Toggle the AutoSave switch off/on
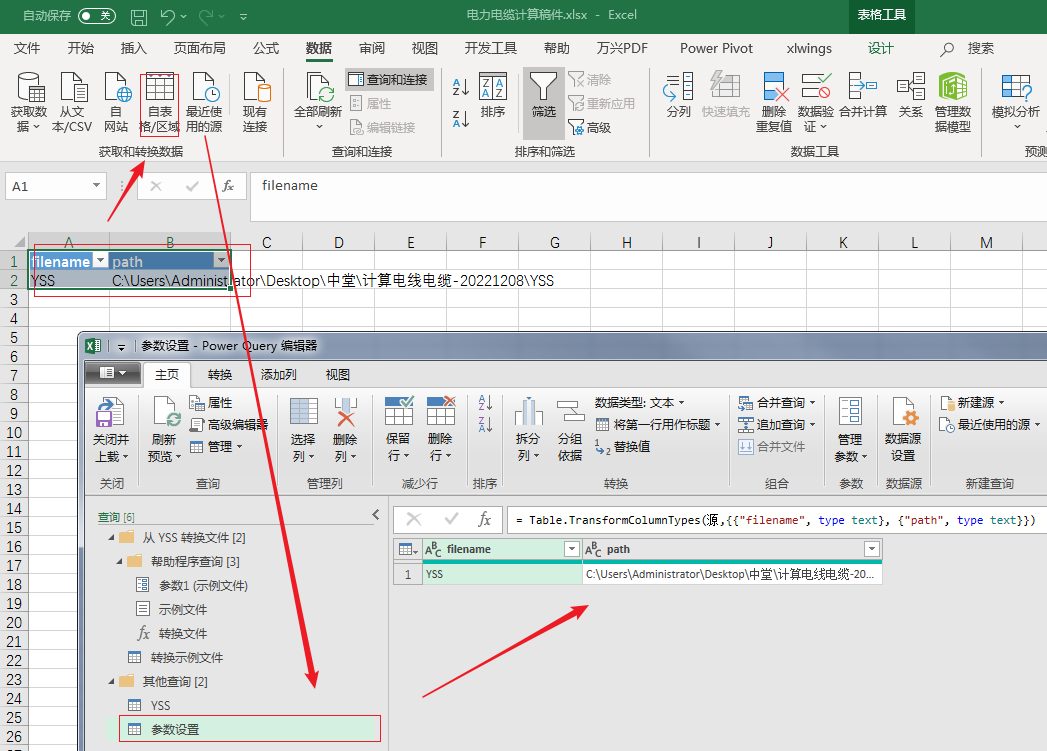The image size is (1047, 751). point(97,15)
